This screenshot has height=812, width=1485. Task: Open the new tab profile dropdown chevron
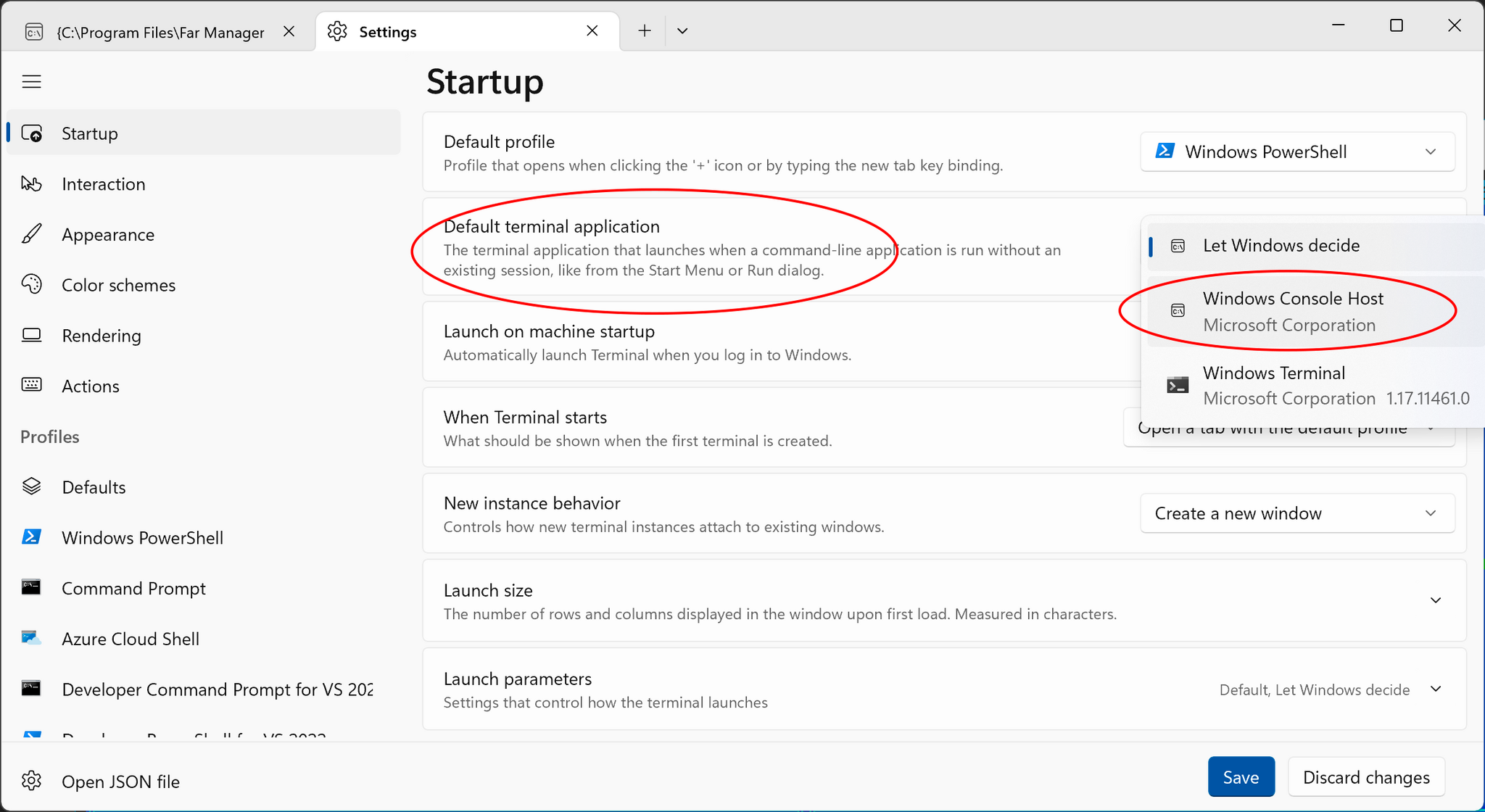pyautogui.click(x=682, y=30)
